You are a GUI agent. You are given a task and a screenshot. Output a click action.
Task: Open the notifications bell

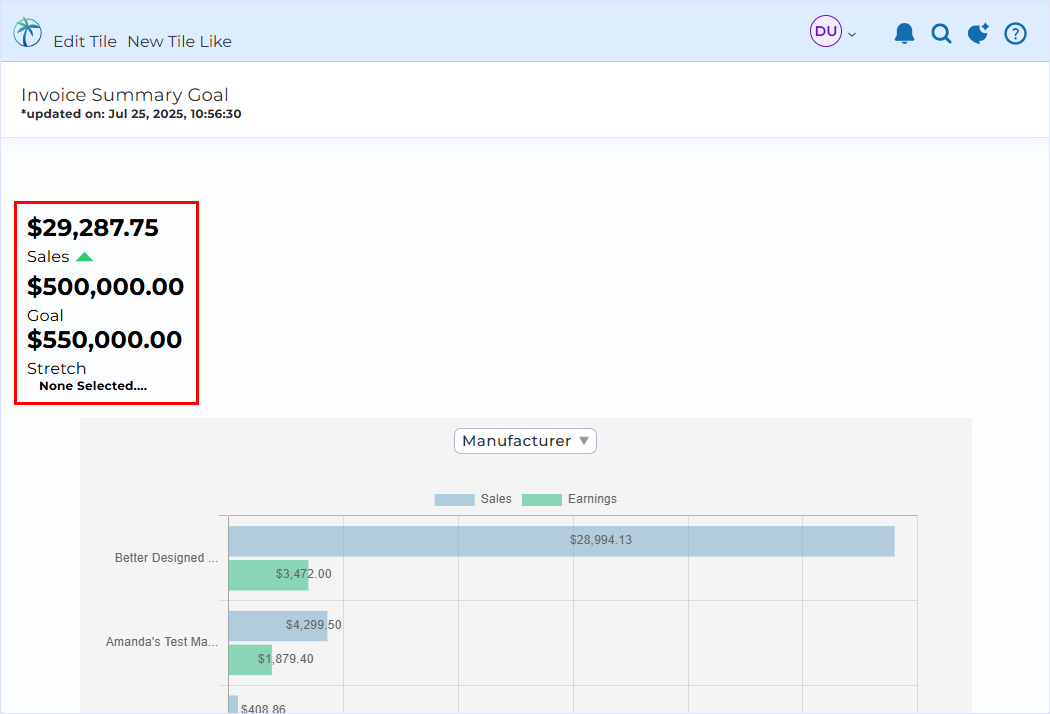coord(904,33)
